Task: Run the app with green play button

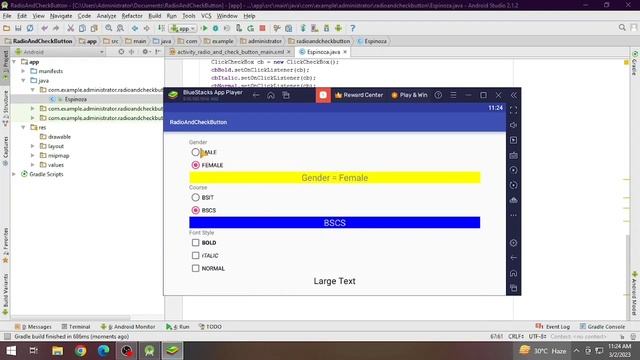Action: point(204,28)
